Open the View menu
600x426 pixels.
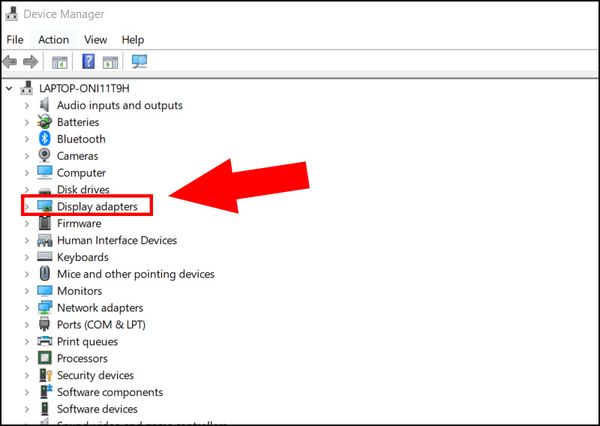[x=95, y=39]
